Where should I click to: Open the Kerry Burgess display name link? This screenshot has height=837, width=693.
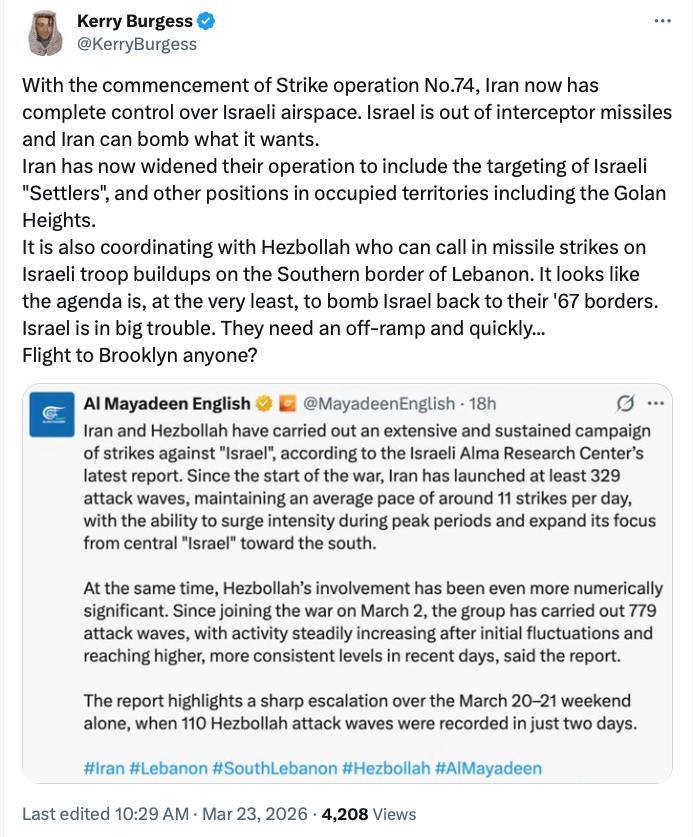135,21
